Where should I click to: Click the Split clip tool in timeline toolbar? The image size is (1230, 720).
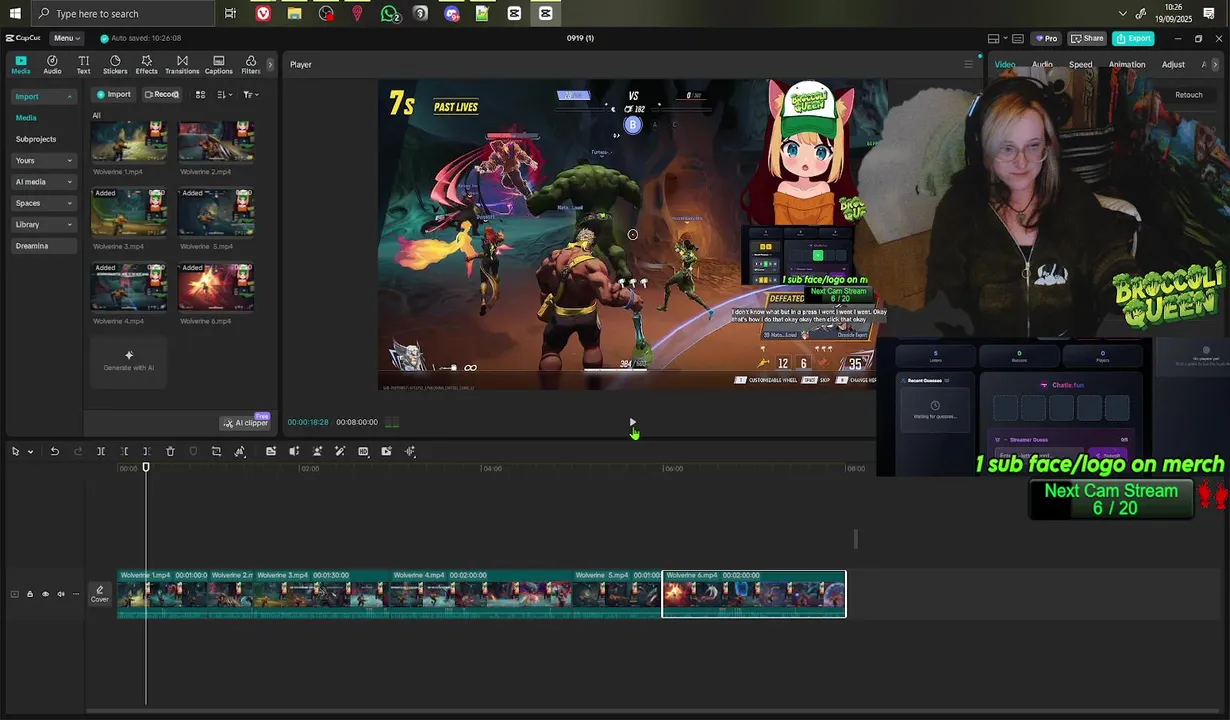click(101, 451)
